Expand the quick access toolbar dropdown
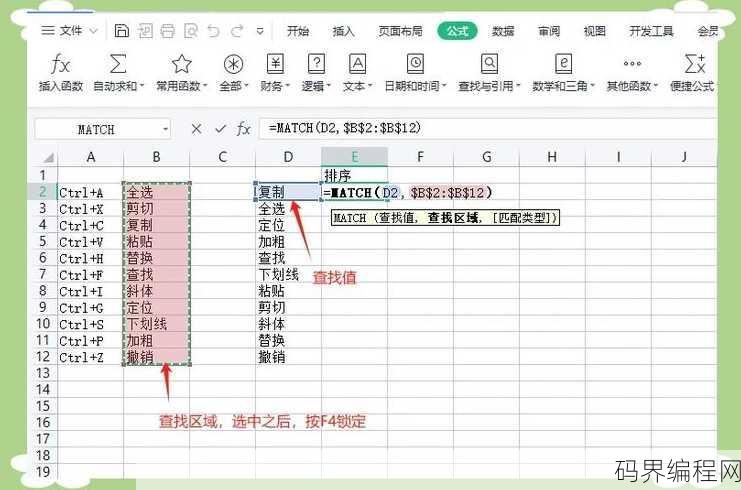The image size is (741, 490). (260, 31)
